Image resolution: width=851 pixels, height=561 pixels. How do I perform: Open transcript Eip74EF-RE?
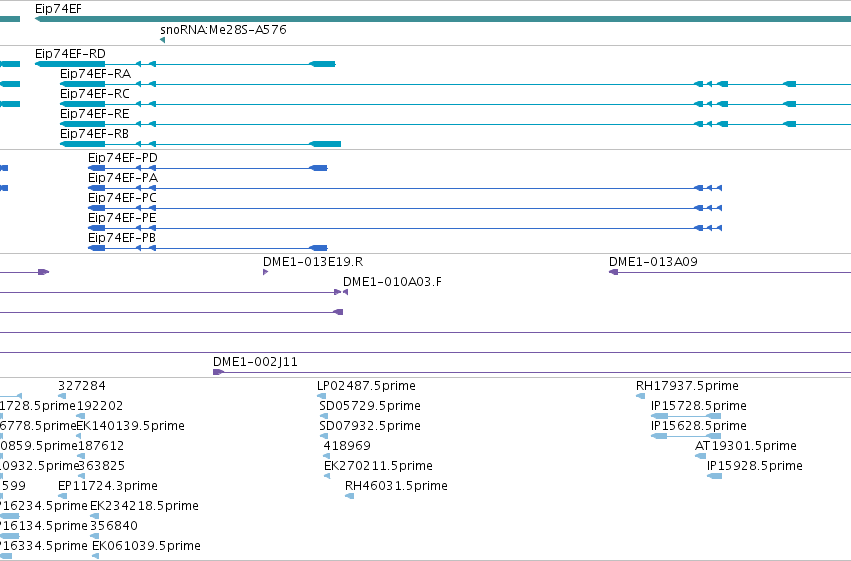click(455, 124)
